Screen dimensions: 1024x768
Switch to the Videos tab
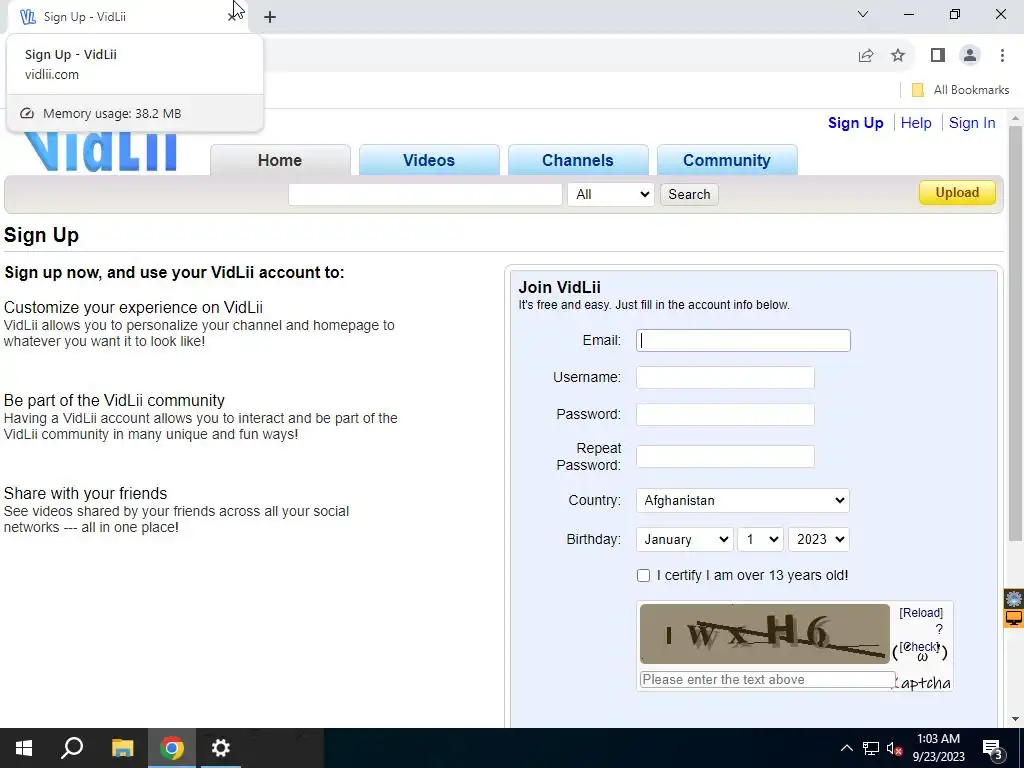click(429, 160)
